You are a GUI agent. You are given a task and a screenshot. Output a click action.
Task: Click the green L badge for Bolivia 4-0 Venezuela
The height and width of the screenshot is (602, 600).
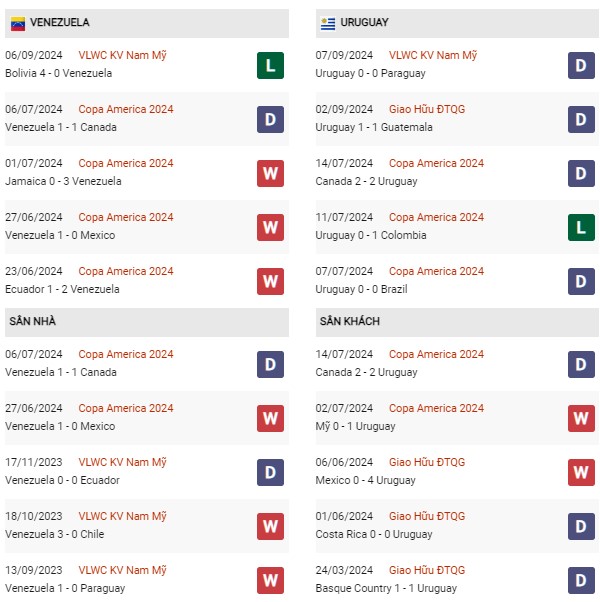(270, 65)
